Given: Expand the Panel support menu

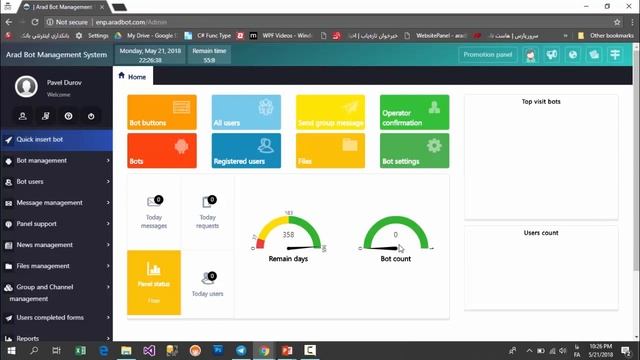Looking at the screenshot, I should point(56,224).
